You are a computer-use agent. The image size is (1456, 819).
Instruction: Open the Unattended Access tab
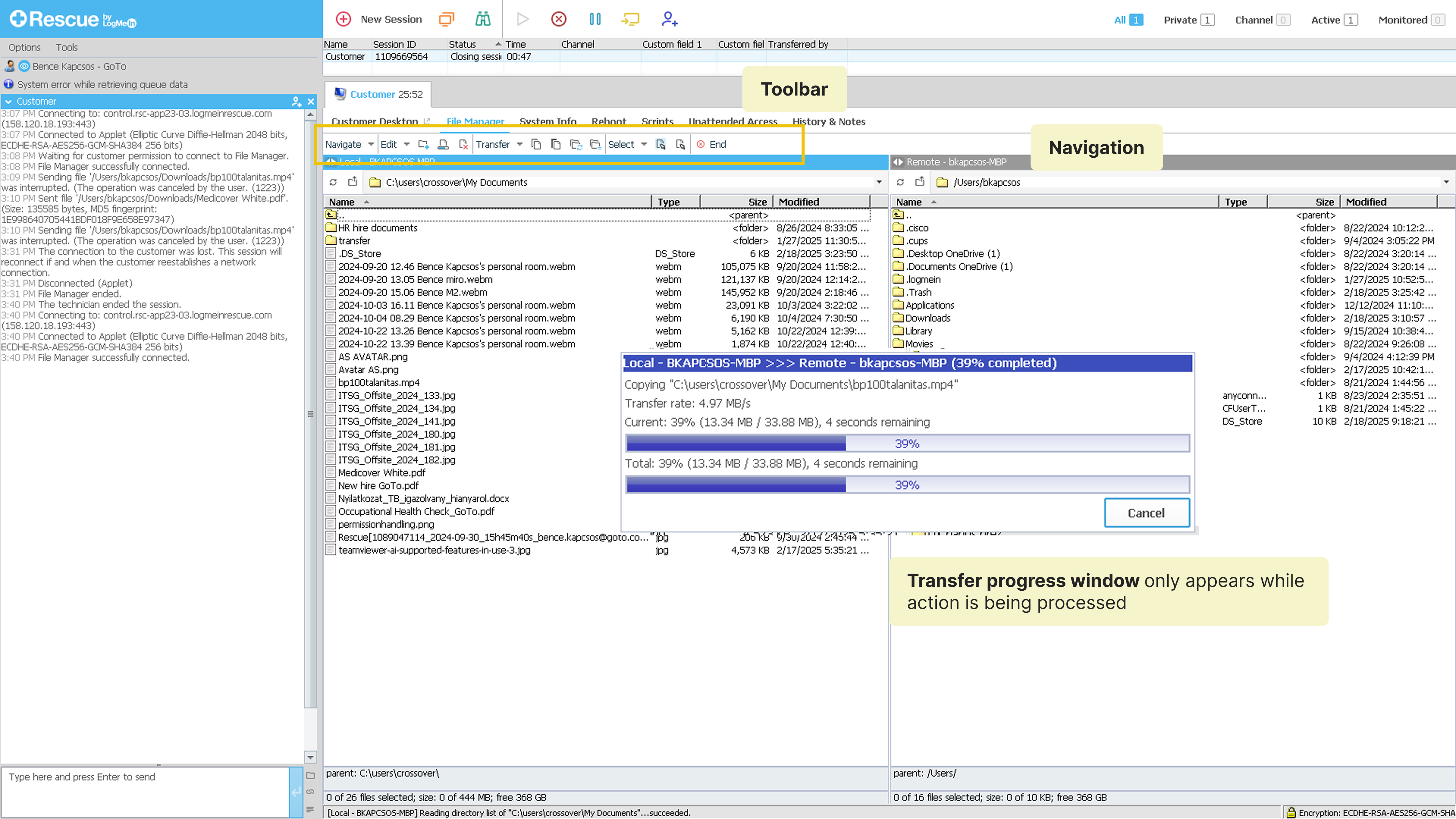pyautogui.click(x=733, y=121)
